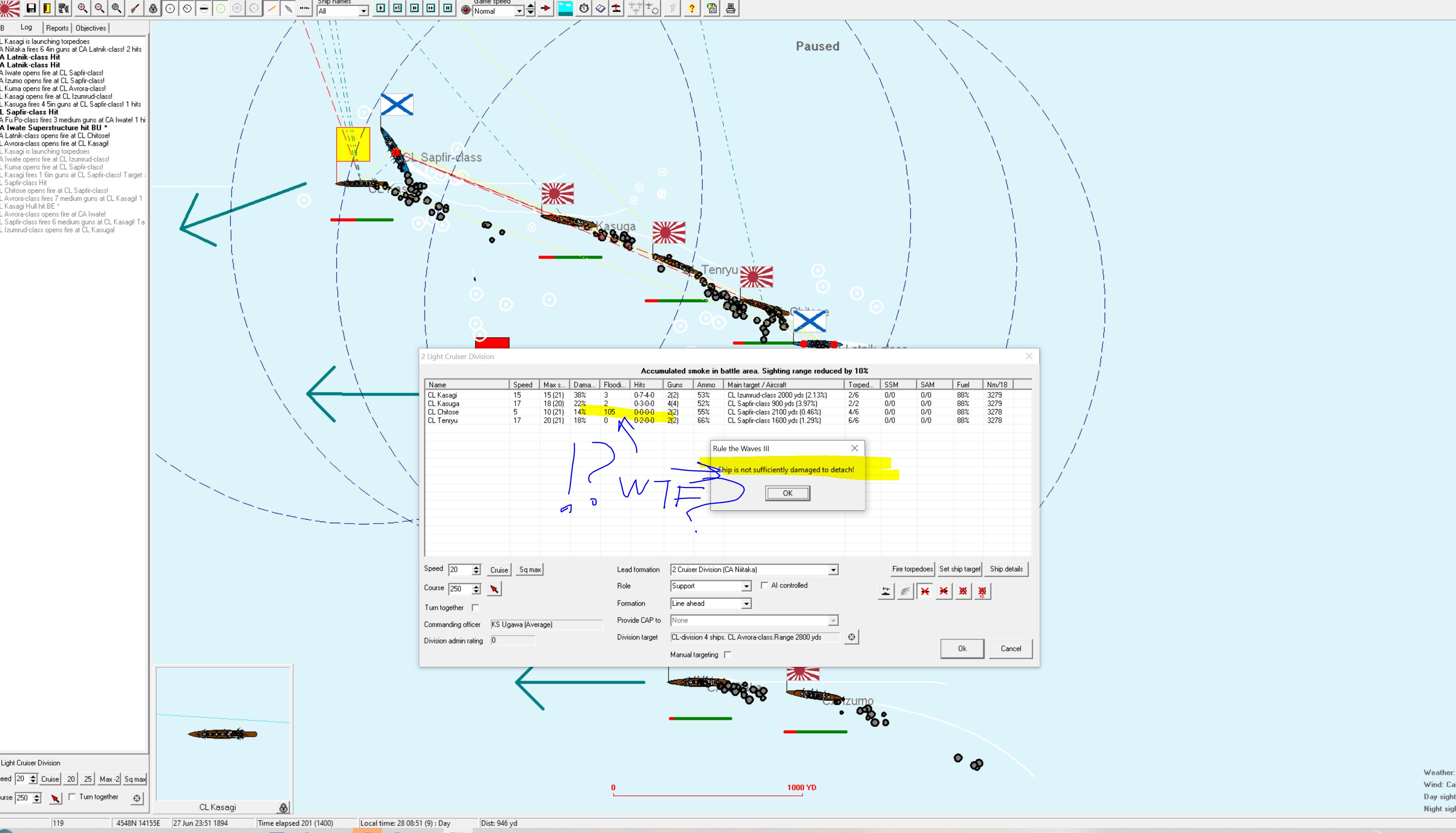Click the save game floppy disk icon
This screenshot has width=1456, height=833.
(31, 8)
